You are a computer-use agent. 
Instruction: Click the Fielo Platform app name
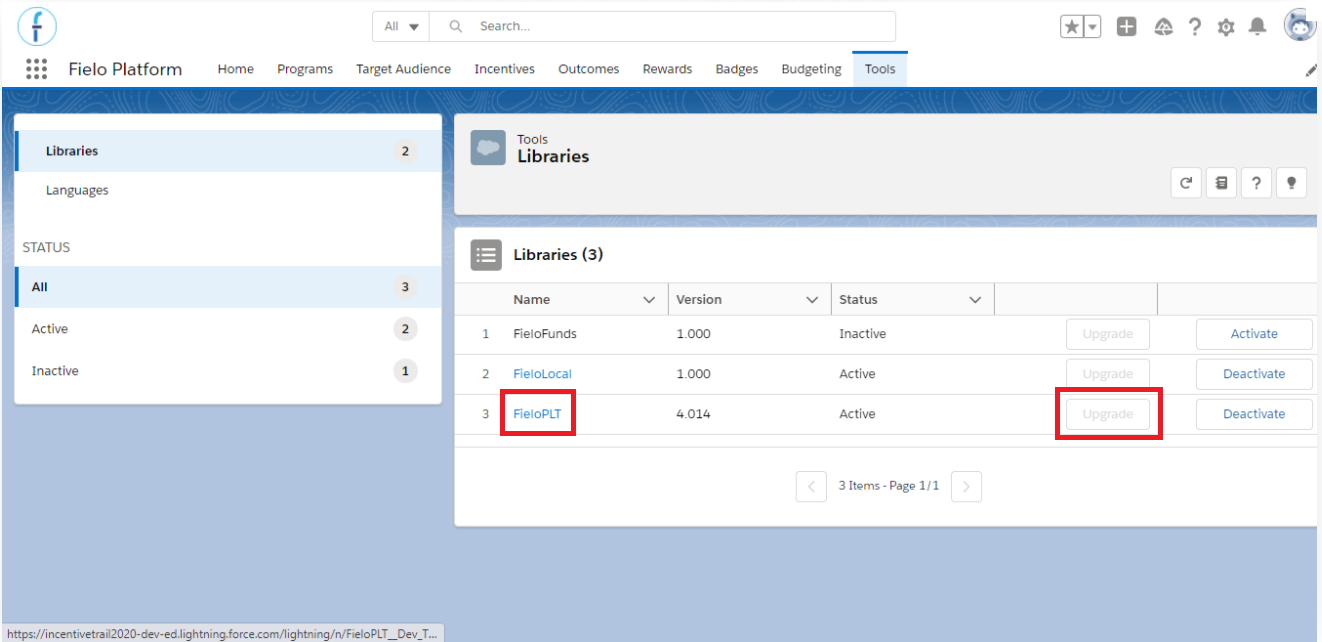point(125,69)
